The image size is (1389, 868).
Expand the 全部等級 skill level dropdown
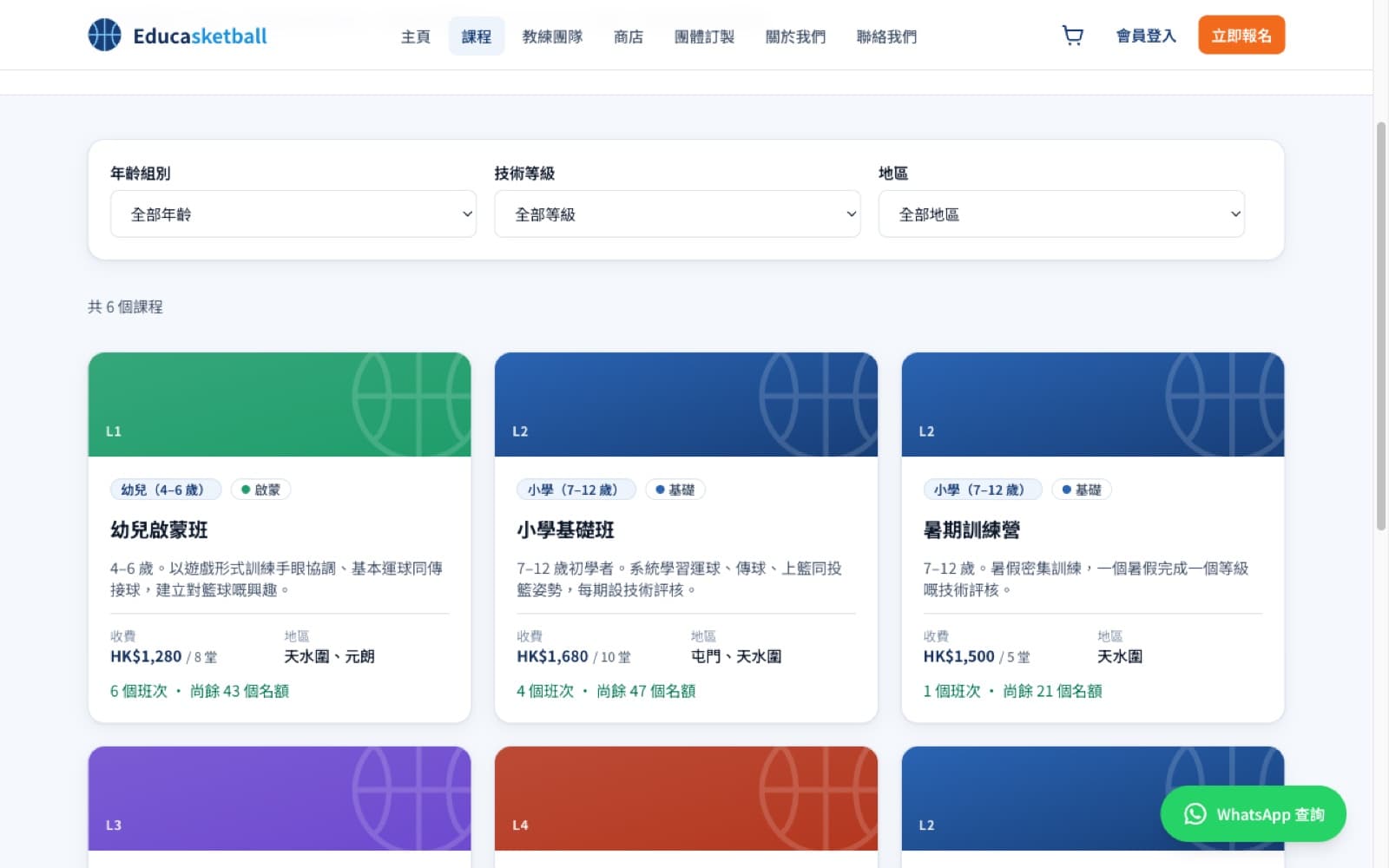tap(677, 214)
